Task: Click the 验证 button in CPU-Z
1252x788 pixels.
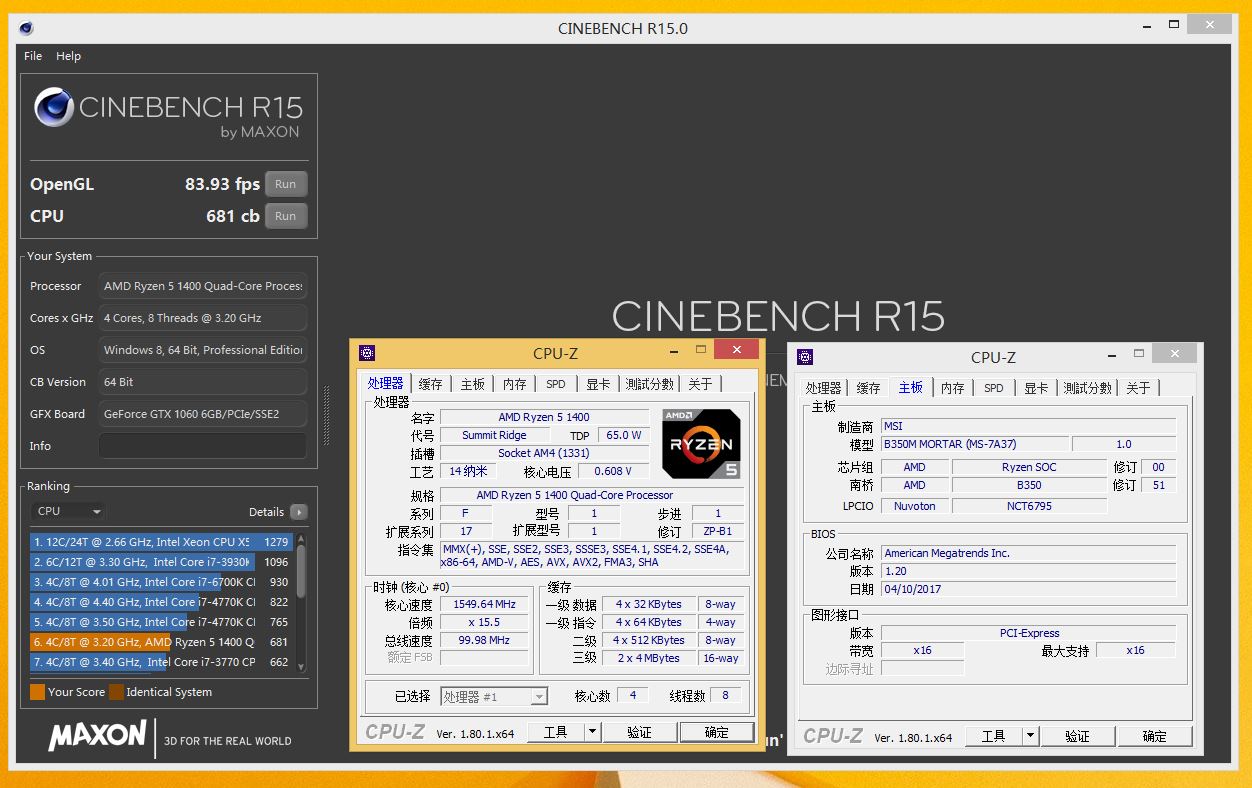Action: click(640, 731)
